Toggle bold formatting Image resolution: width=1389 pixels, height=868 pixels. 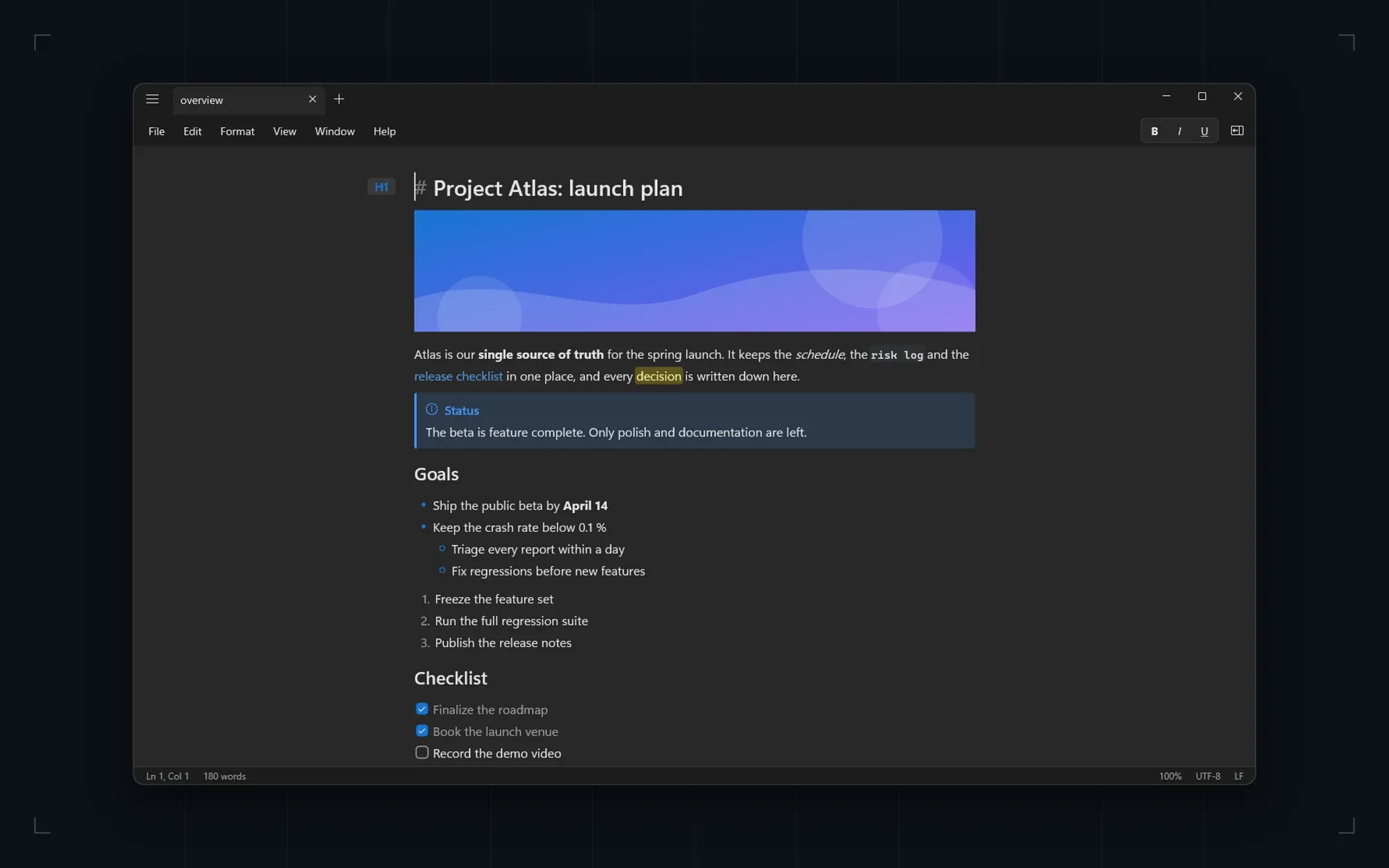coord(1154,131)
